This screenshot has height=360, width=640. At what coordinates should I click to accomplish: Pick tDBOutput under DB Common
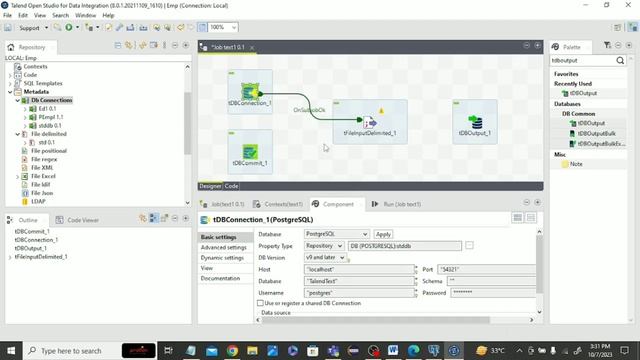click(x=587, y=123)
